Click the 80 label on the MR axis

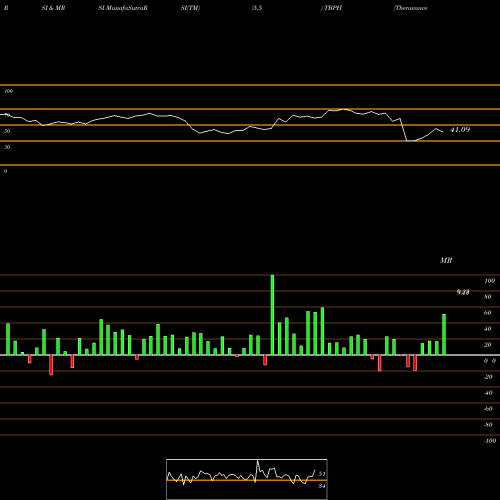488,297
